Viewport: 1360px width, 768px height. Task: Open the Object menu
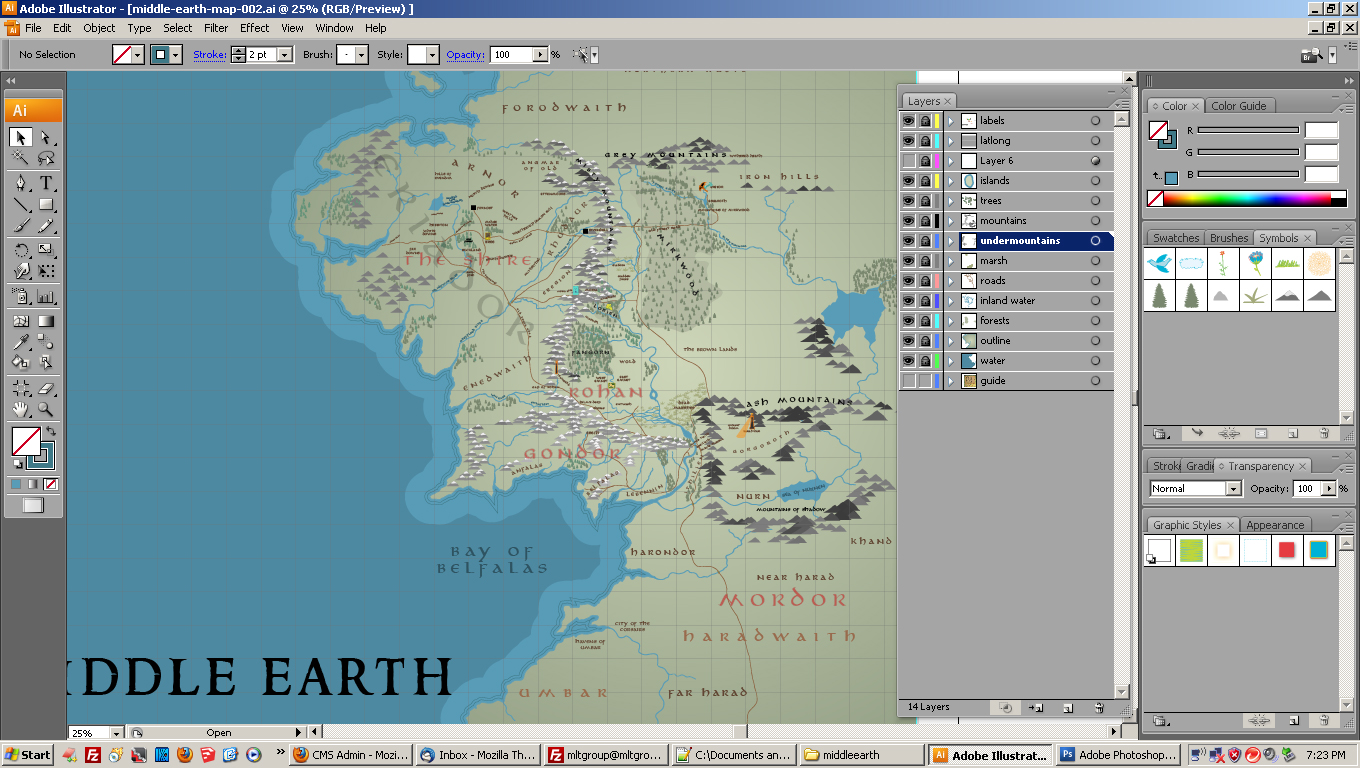coord(99,28)
